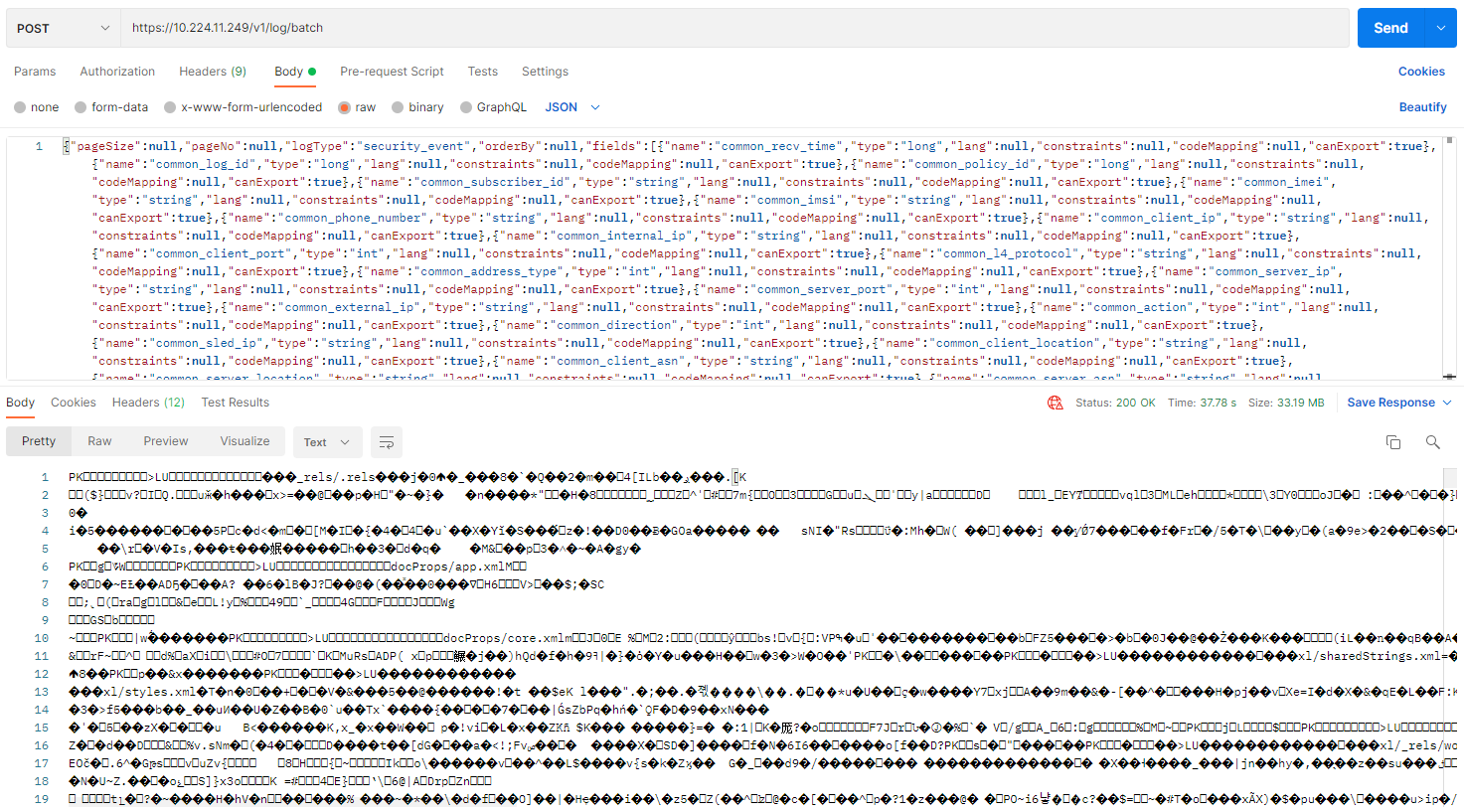The image size is (1464, 812).
Task: Open the Test Results response tab
Action: click(x=235, y=403)
